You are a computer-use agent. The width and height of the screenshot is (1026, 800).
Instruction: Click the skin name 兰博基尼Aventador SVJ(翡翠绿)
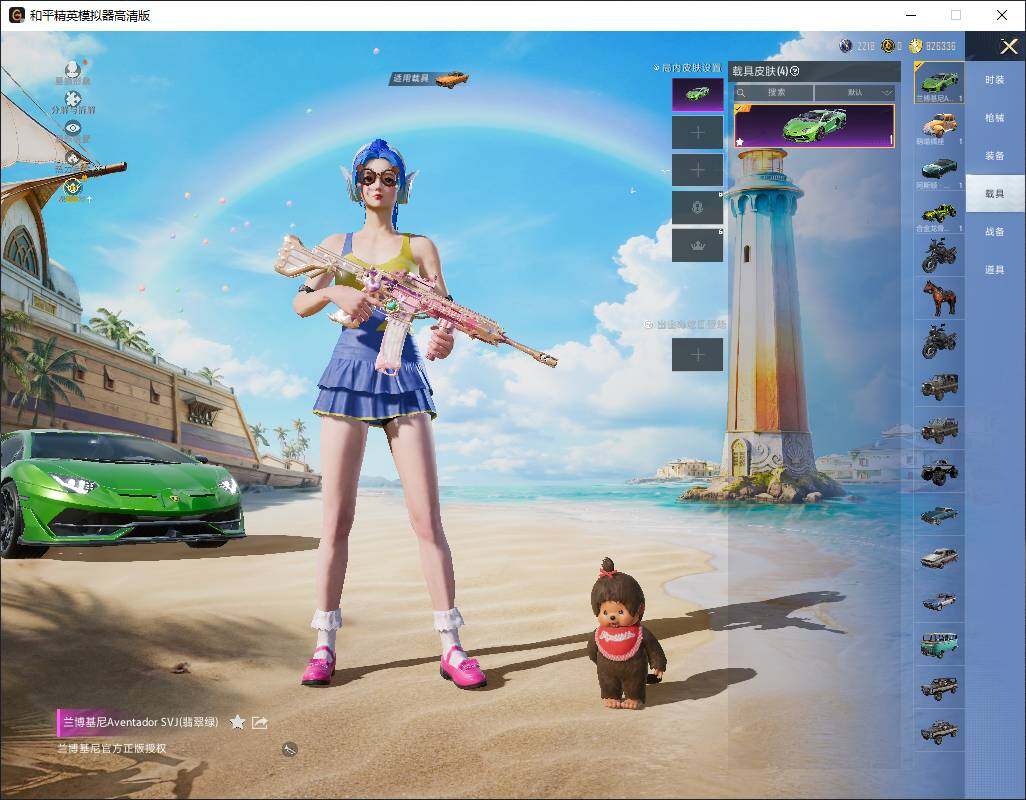tap(141, 722)
